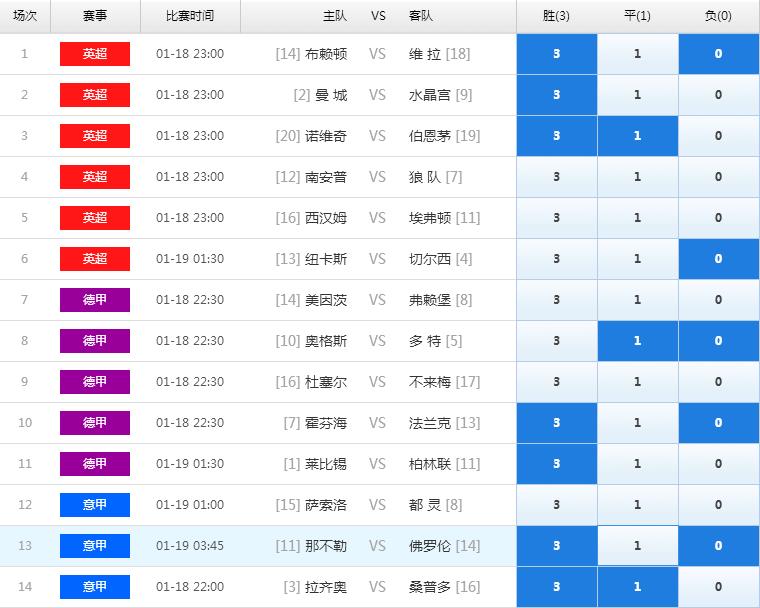Open away team 切尔西
This screenshot has width=760, height=608.
click(430, 258)
